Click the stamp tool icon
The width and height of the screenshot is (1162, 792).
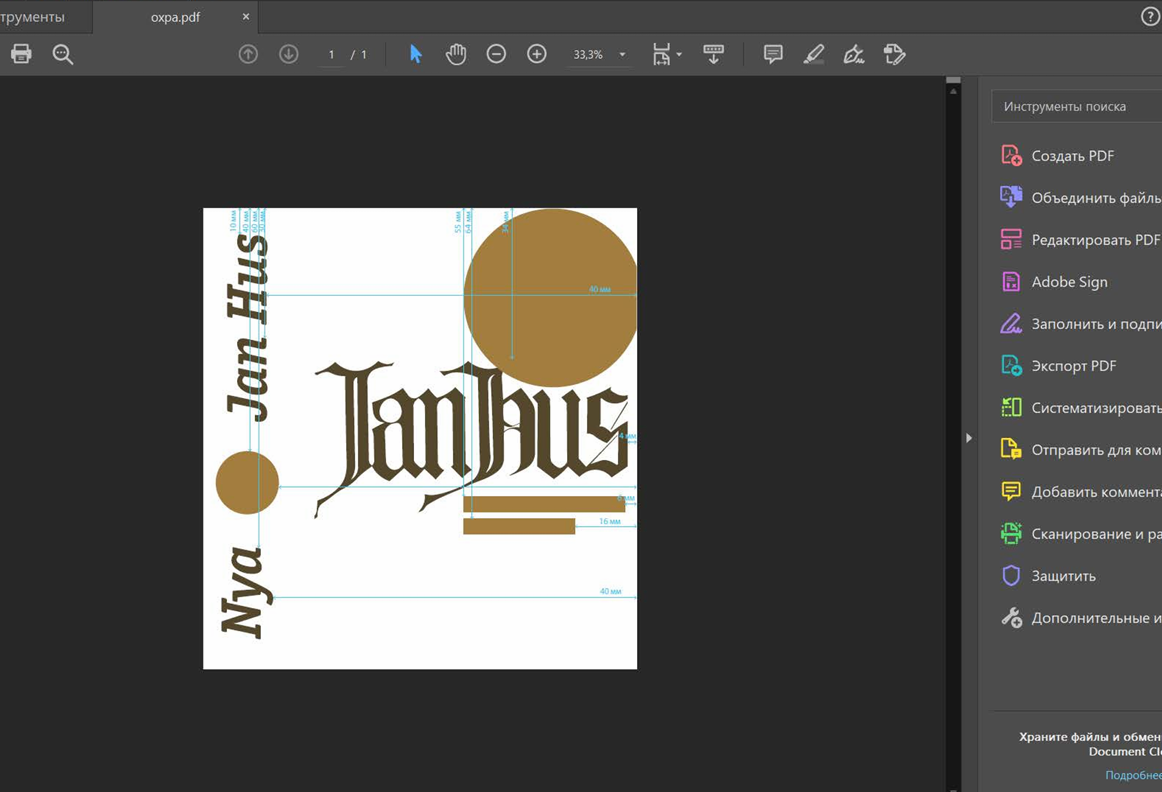coord(894,54)
